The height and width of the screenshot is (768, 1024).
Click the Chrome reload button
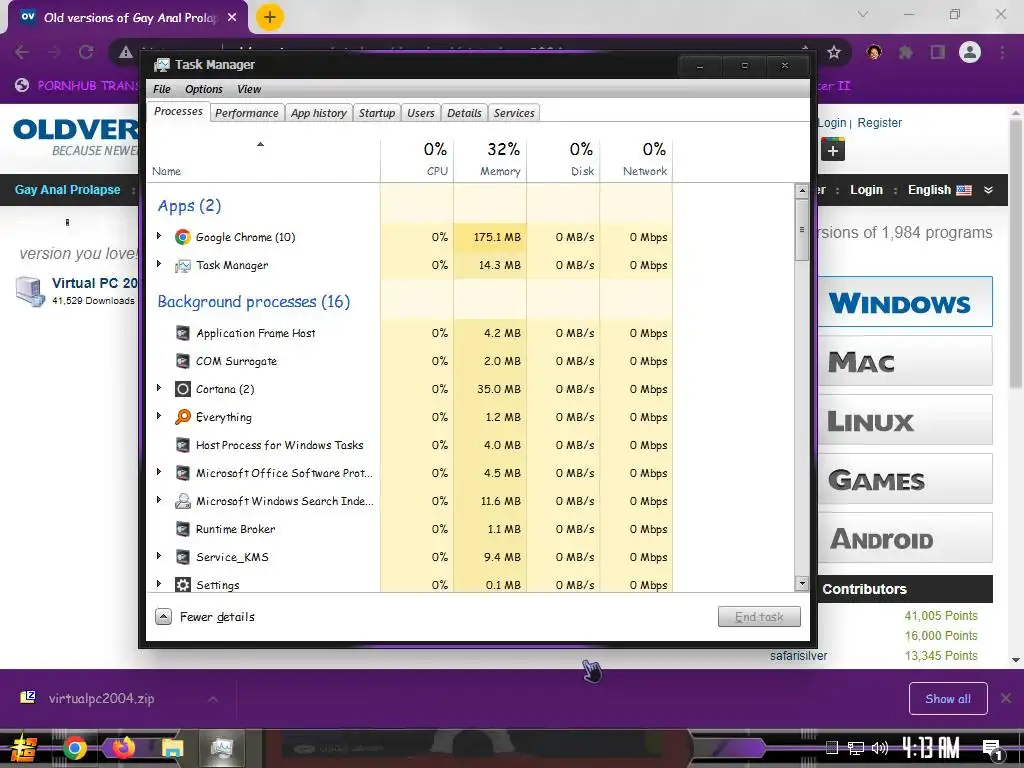coord(86,52)
